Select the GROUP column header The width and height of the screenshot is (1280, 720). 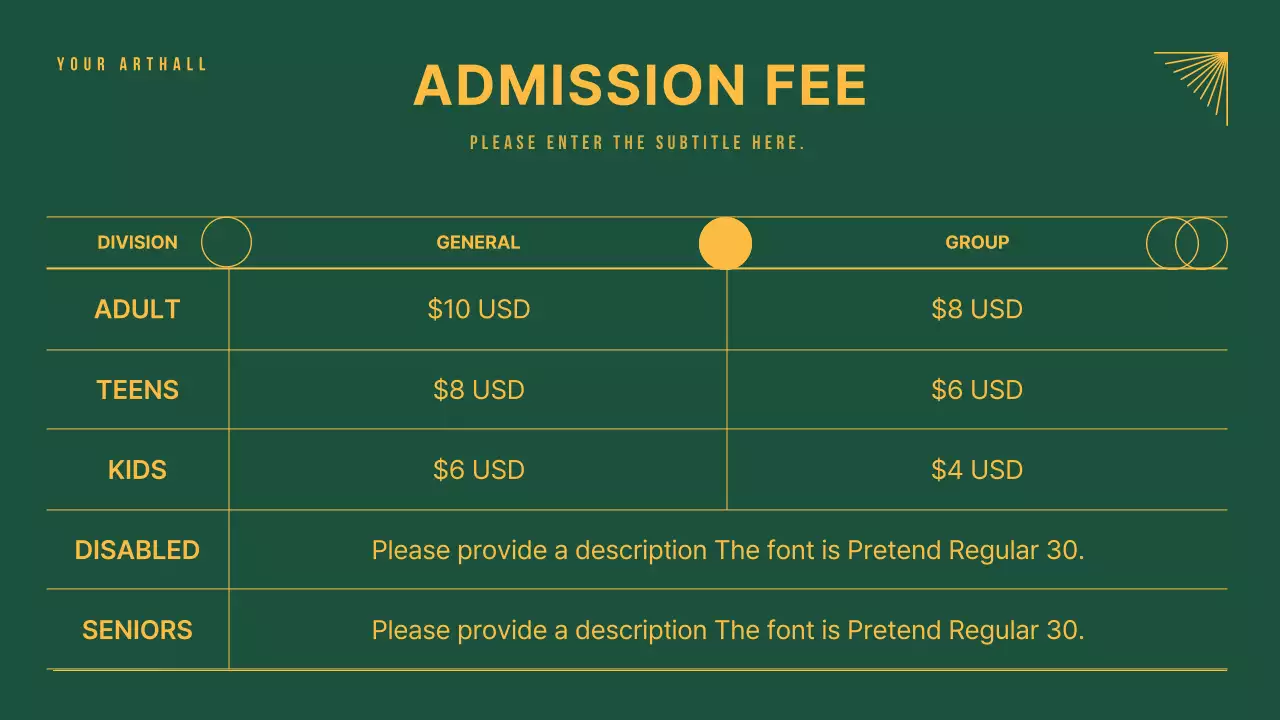tap(977, 242)
